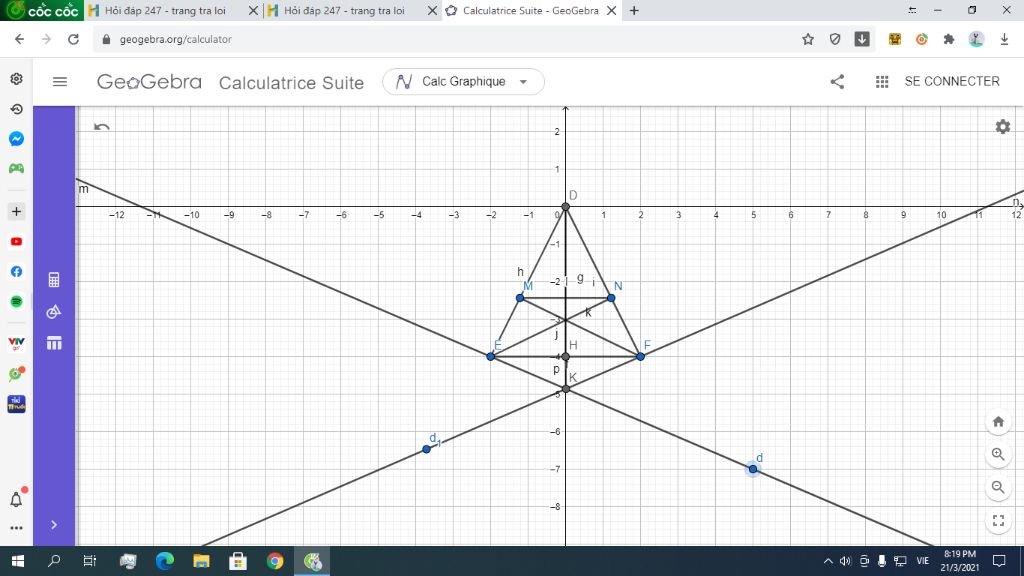Select point F on the graph

coord(641,357)
